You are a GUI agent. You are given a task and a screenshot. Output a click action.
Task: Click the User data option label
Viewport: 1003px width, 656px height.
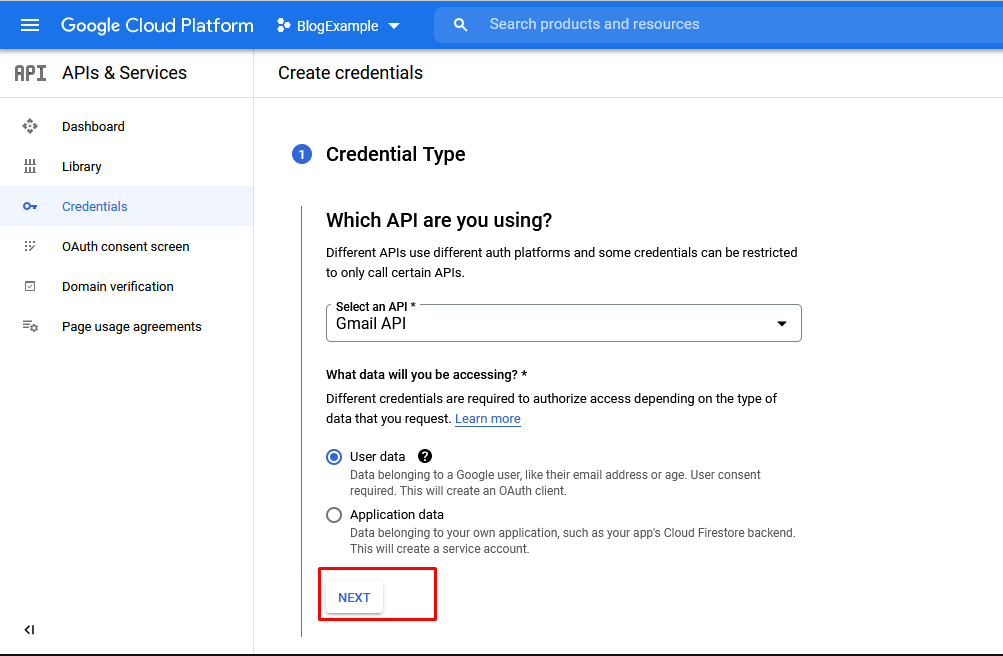377,457
